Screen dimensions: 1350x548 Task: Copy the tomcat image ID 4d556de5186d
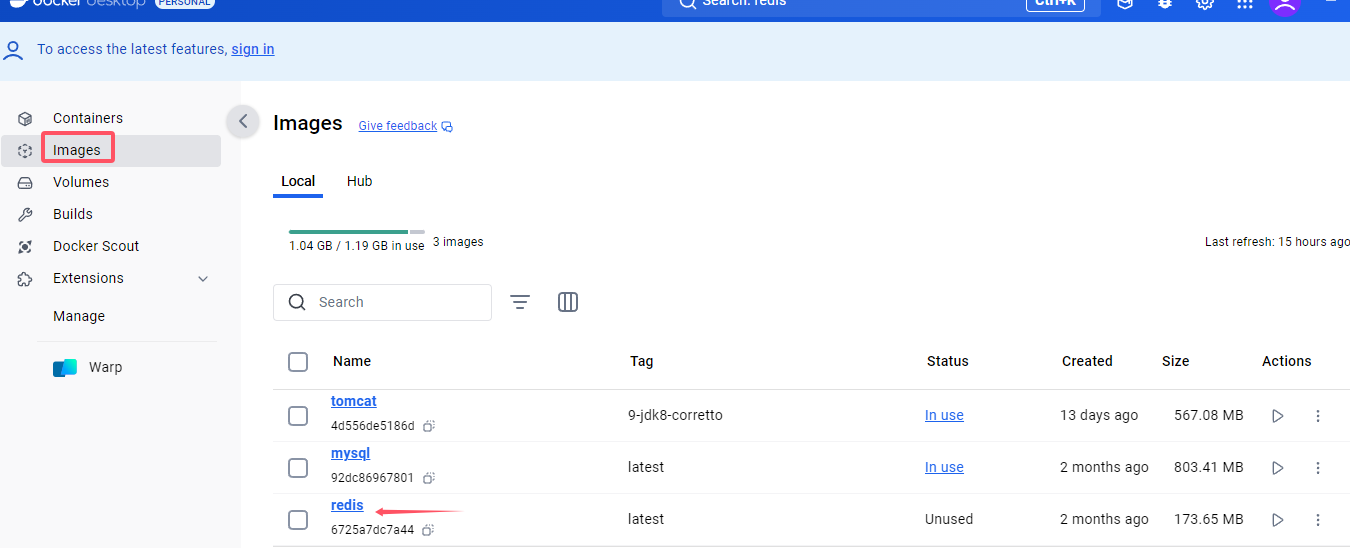428,426
